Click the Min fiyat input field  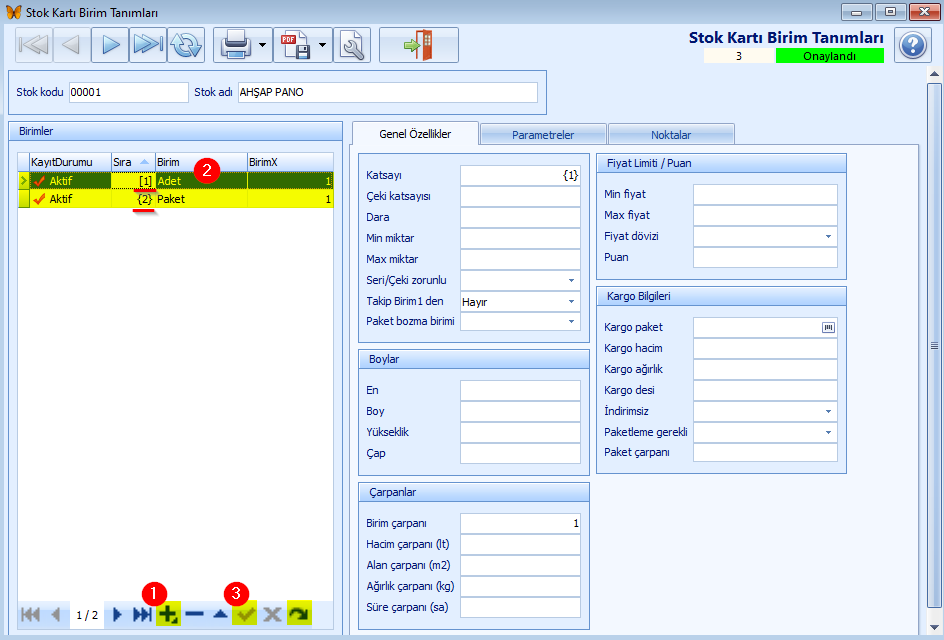764,194
